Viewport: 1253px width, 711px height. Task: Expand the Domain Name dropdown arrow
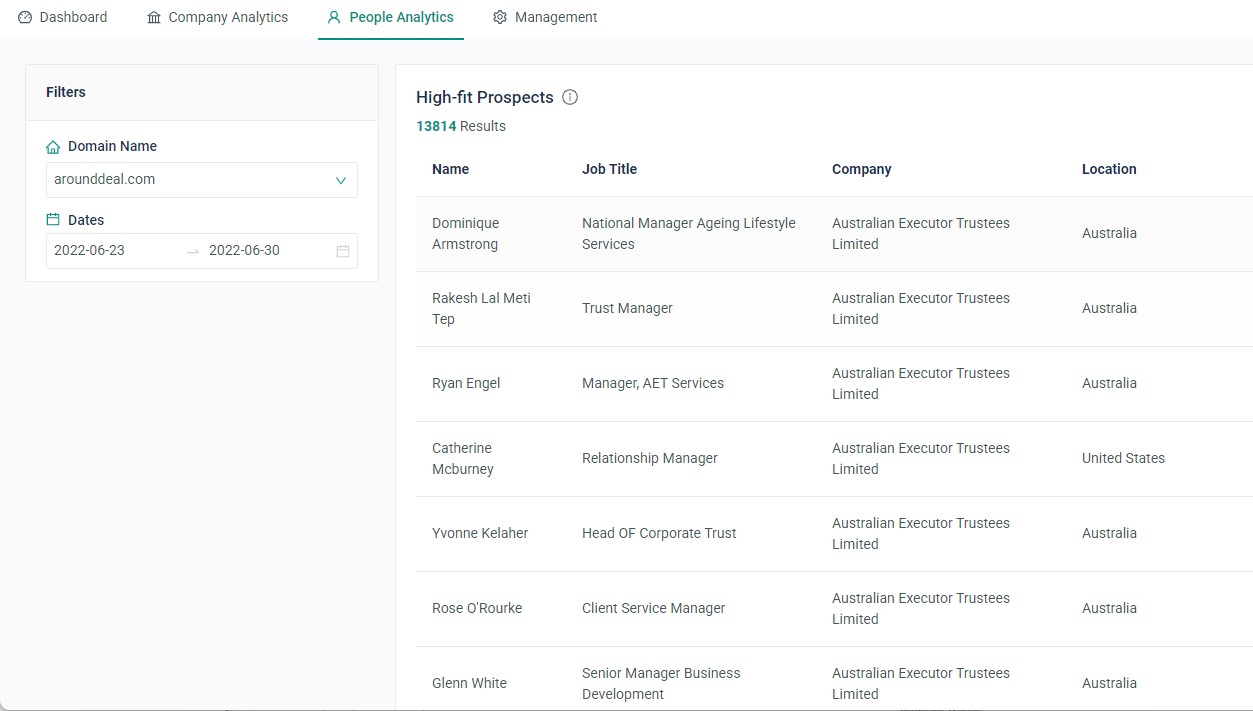[x=340, y=181]
